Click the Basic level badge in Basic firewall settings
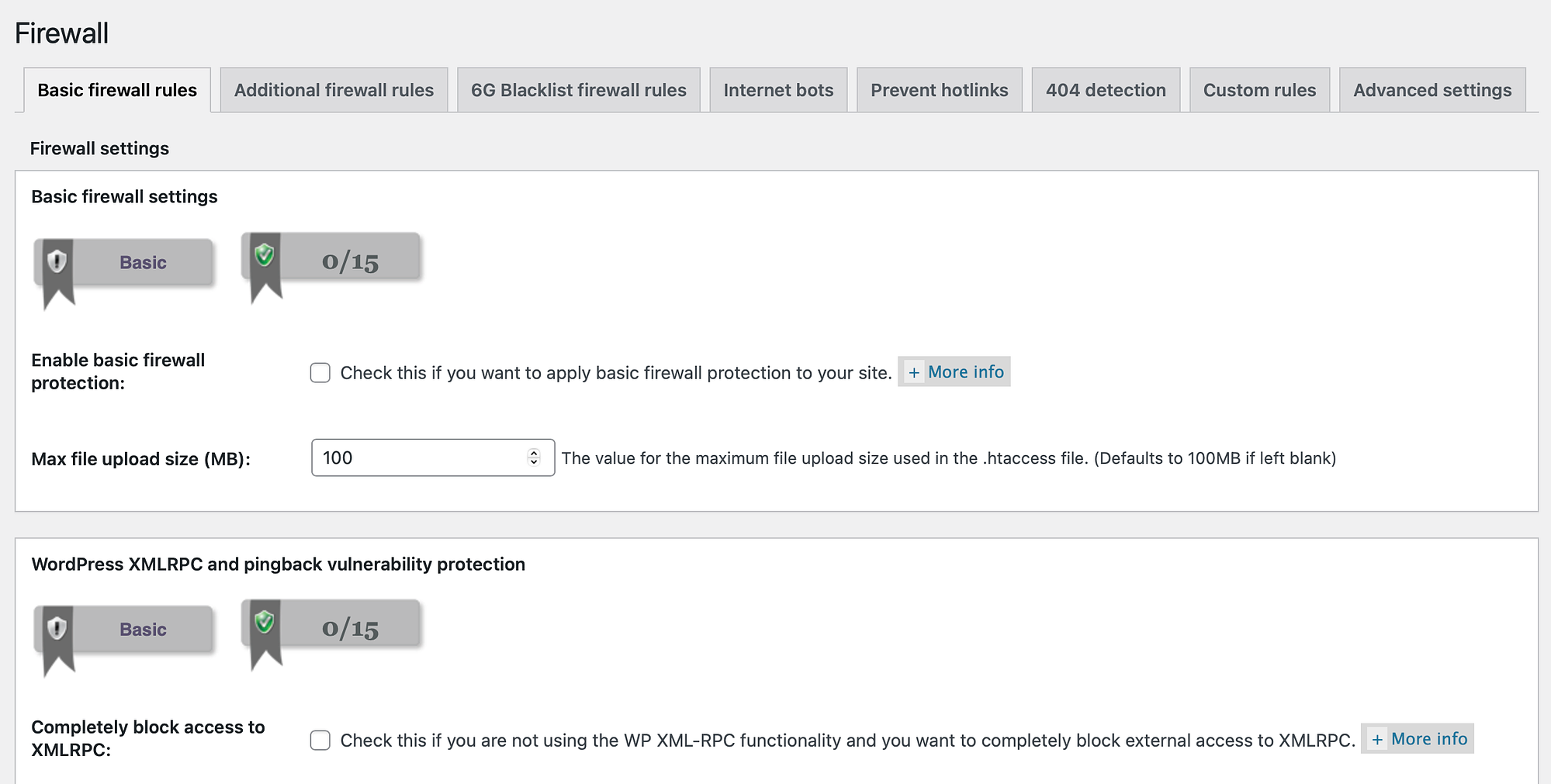The height and width of the screenshot is (784, 1551). 143,262
